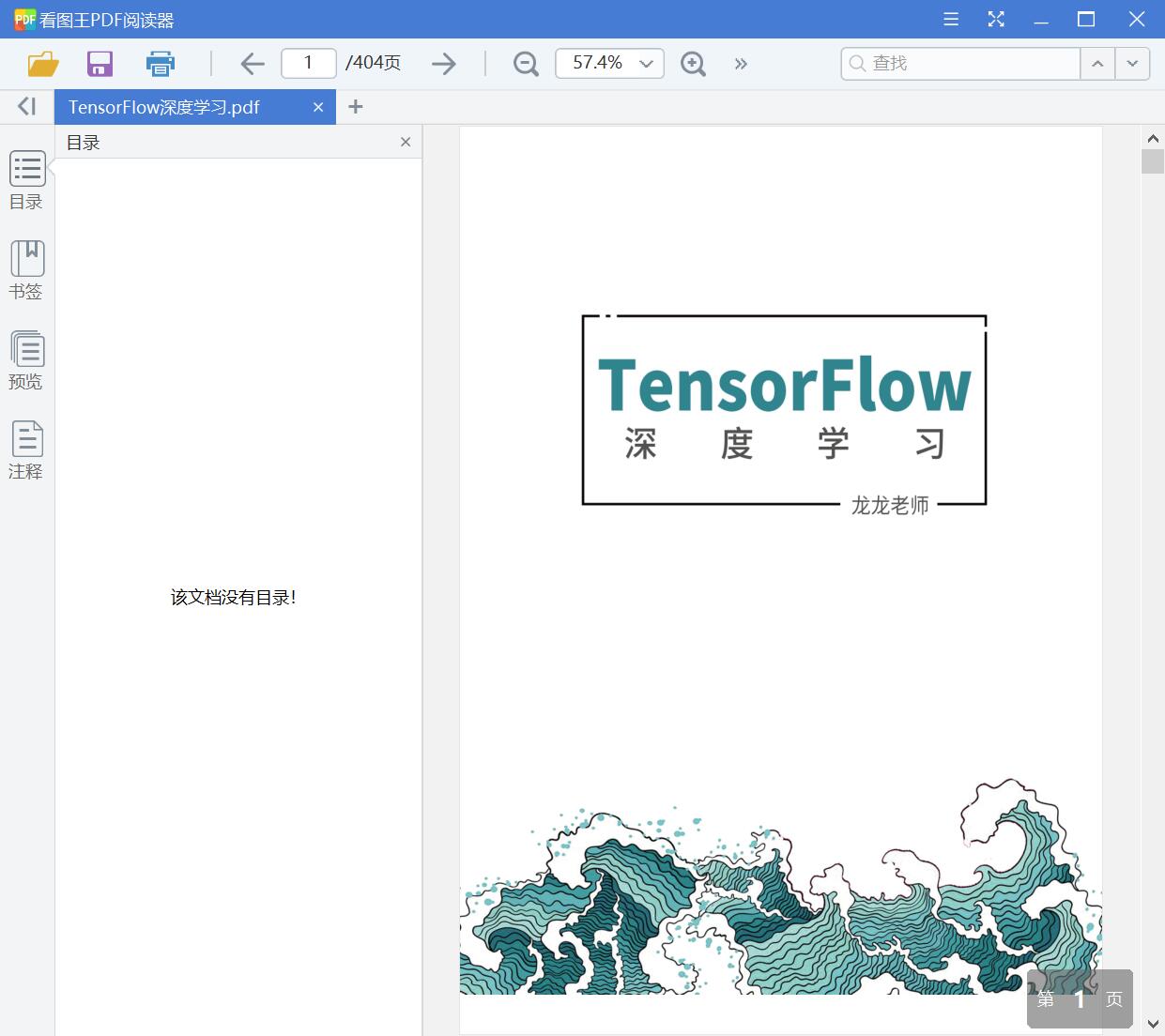Collapse the sidebar with left arrow icon
Viewport: 1165px width, 1036px height.
pos(26,107)
